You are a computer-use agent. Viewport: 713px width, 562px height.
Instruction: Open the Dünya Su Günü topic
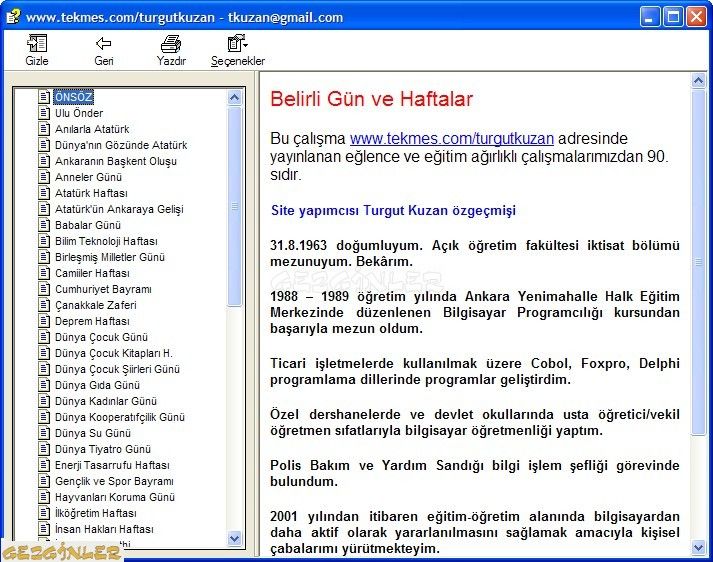tap(92, 433)
